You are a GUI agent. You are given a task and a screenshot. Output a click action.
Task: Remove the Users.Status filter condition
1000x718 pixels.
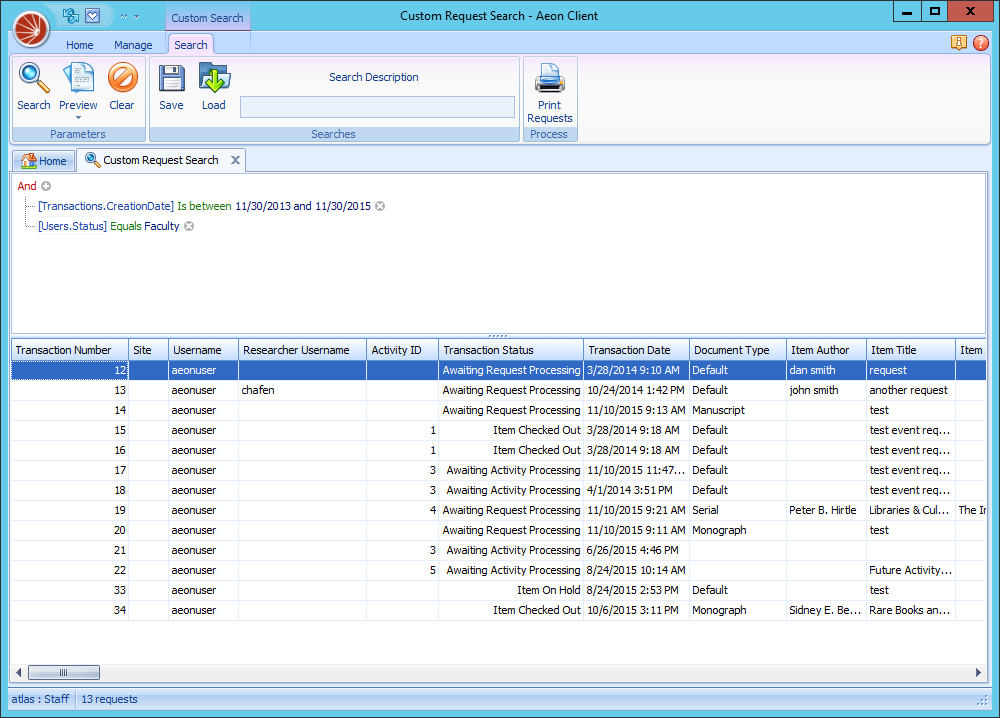[x=188, y=226]
